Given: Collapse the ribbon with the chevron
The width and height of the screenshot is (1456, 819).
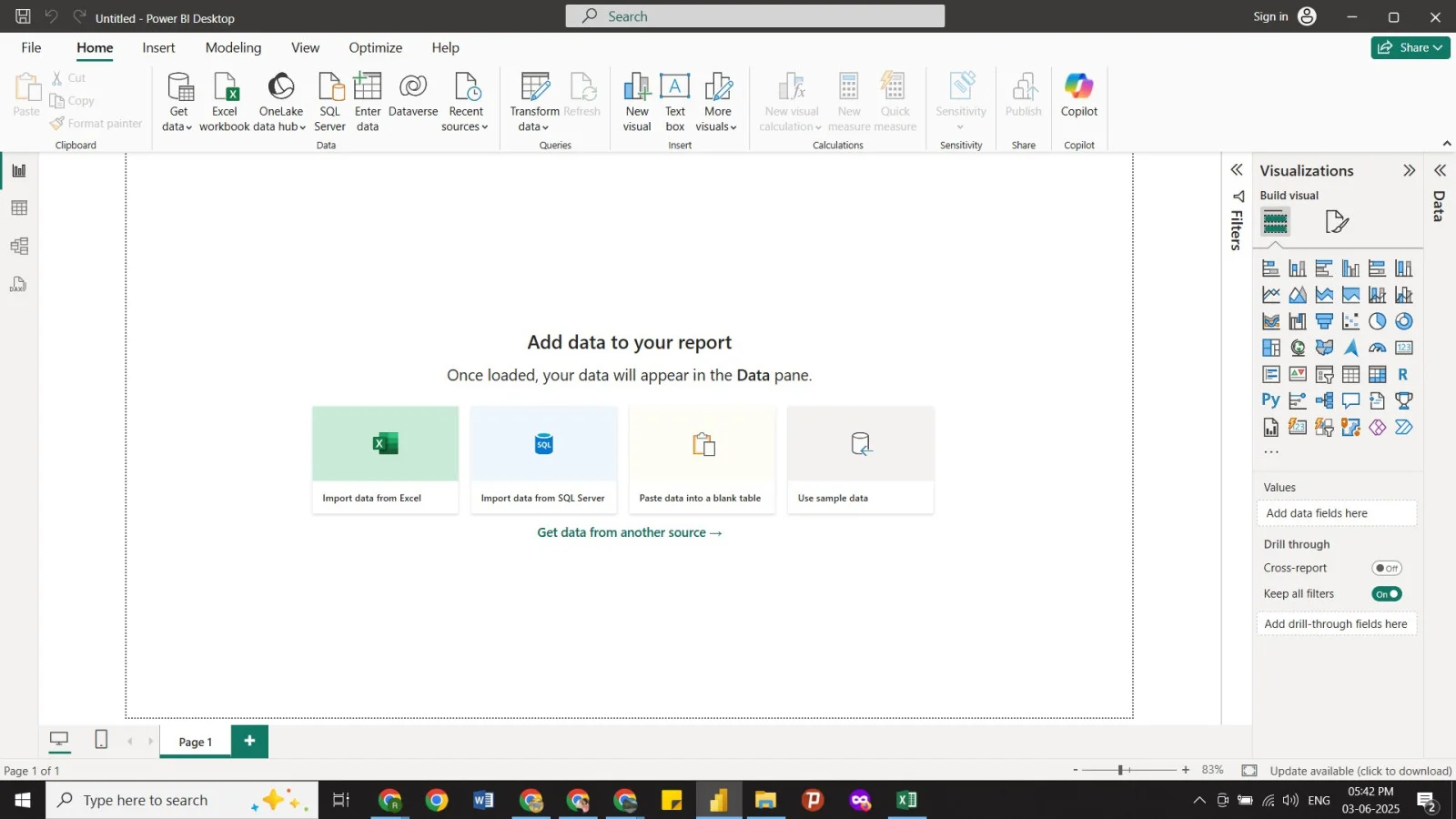Looking at the screenshot, I should (1447, 144).
